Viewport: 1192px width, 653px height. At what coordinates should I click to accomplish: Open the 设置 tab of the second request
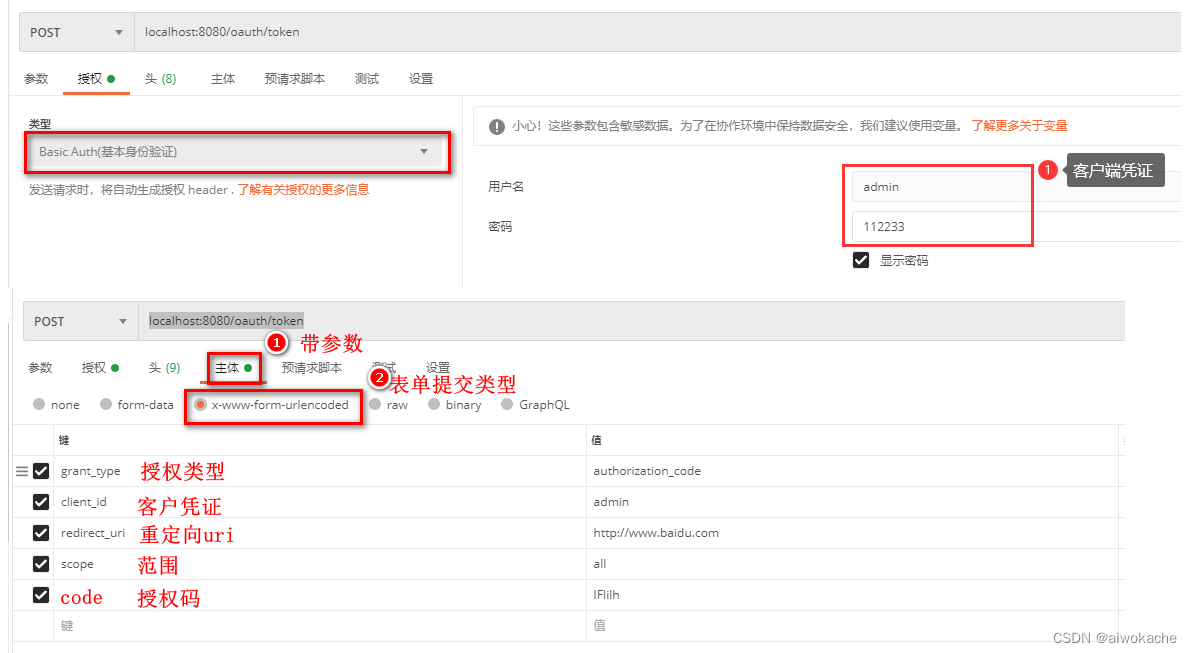point(437,367)
